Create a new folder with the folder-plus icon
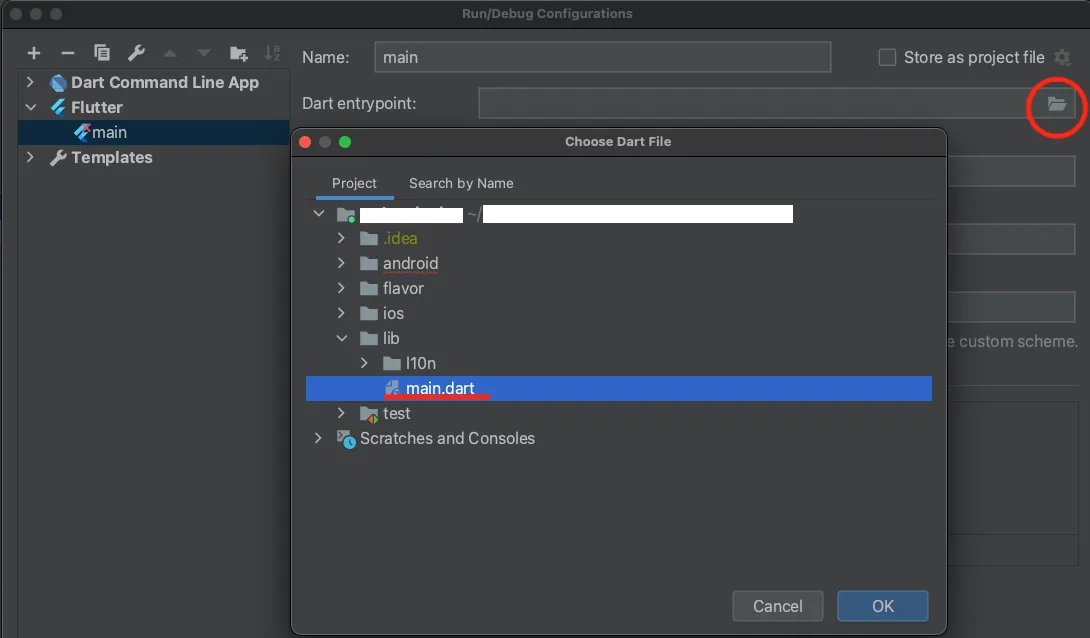Image resolution: width=1090 pixels, height=638 pixels. click(x=238, y=54)
